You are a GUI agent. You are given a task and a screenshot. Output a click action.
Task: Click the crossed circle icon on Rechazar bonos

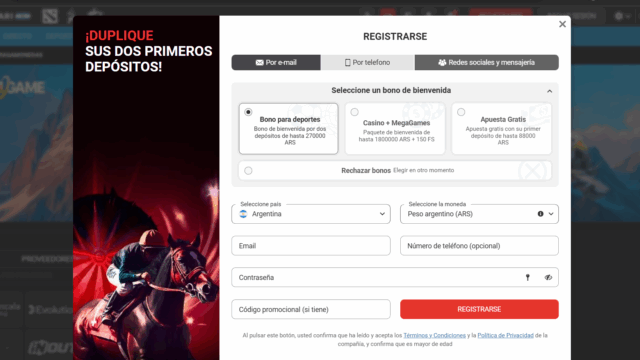tap(532, 171)
